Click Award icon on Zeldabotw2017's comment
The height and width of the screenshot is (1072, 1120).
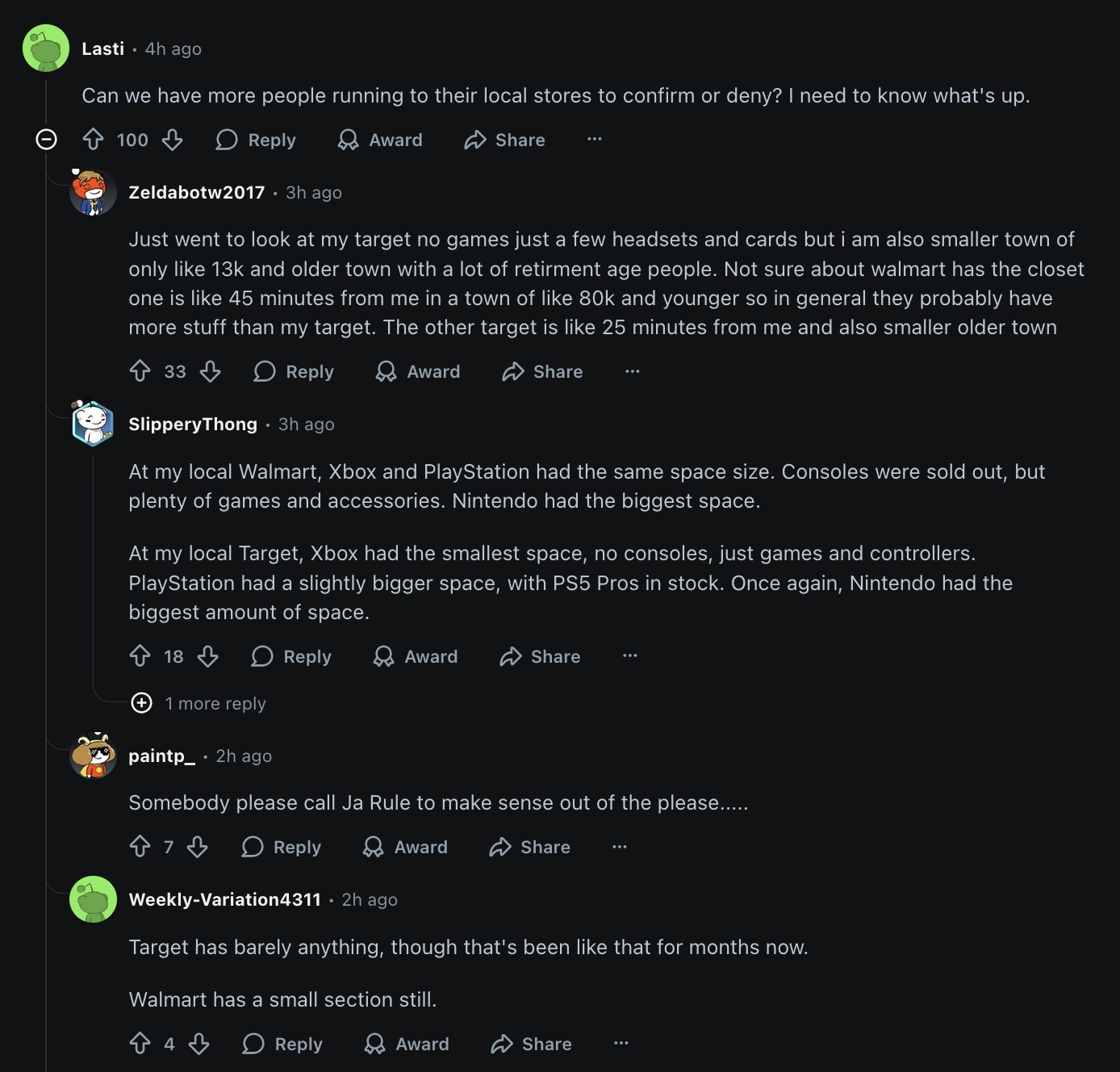pyautogui.click(x=387, y=371)
